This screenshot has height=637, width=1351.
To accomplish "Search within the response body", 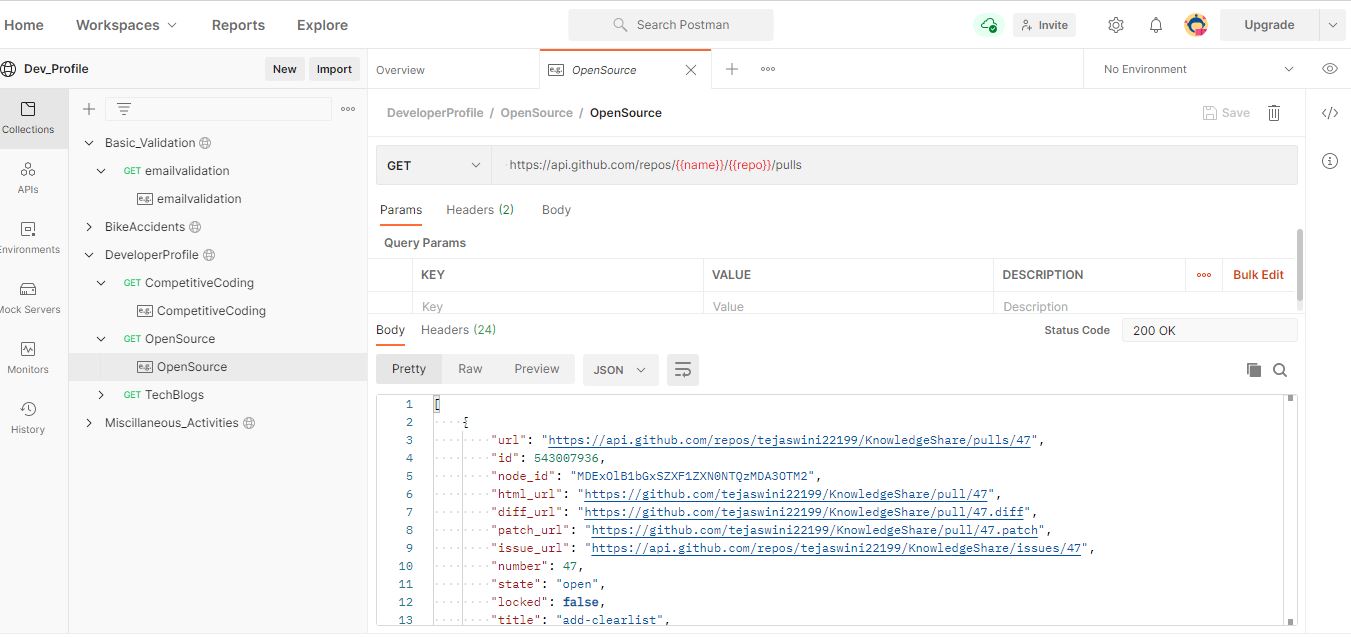I will 1280,370.
